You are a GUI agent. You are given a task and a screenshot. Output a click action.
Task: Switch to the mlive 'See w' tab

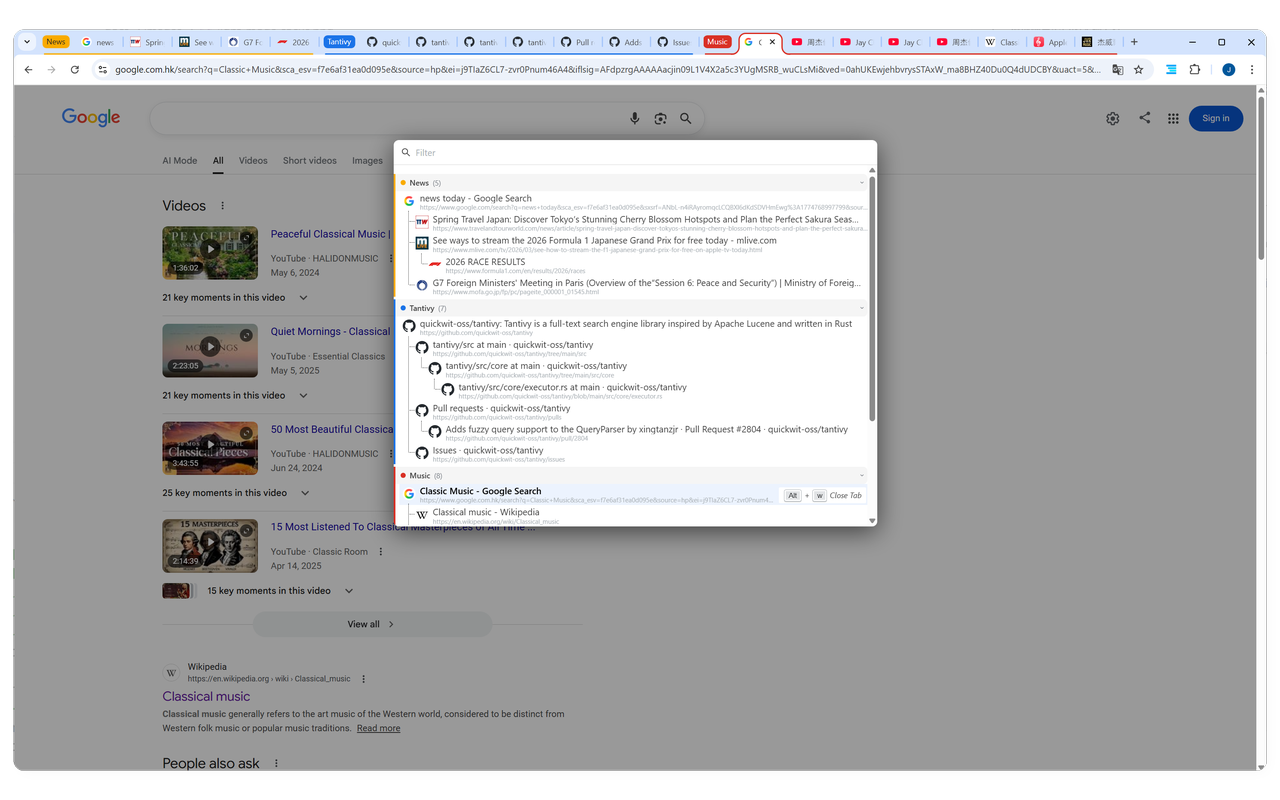pyautogui.click(x=197, y=42)
